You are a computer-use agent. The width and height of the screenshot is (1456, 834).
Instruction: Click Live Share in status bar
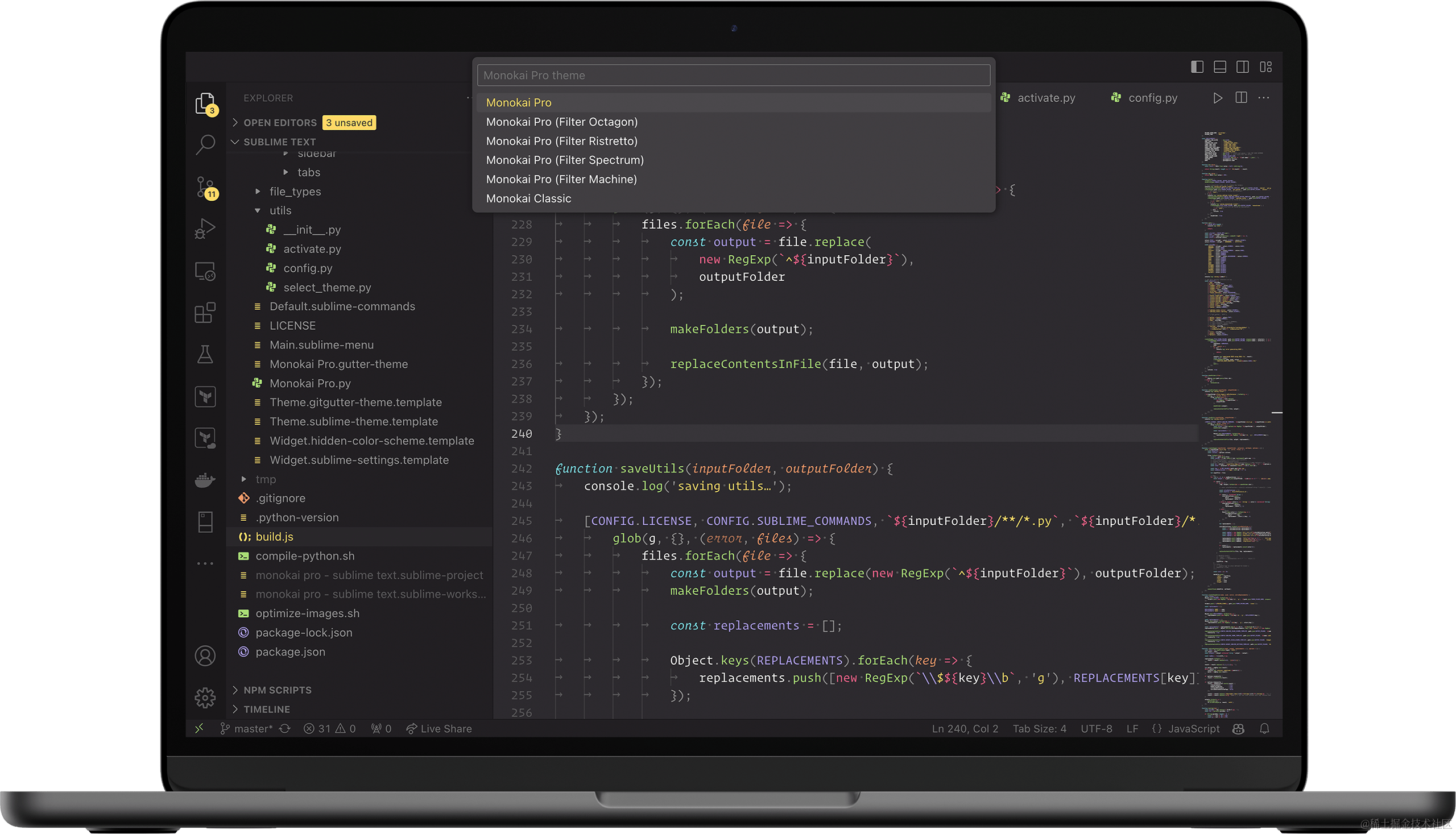click(x=440, y=729)
